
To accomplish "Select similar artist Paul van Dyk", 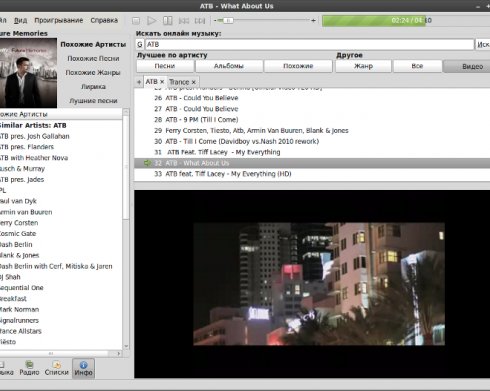I will point(18,201).
